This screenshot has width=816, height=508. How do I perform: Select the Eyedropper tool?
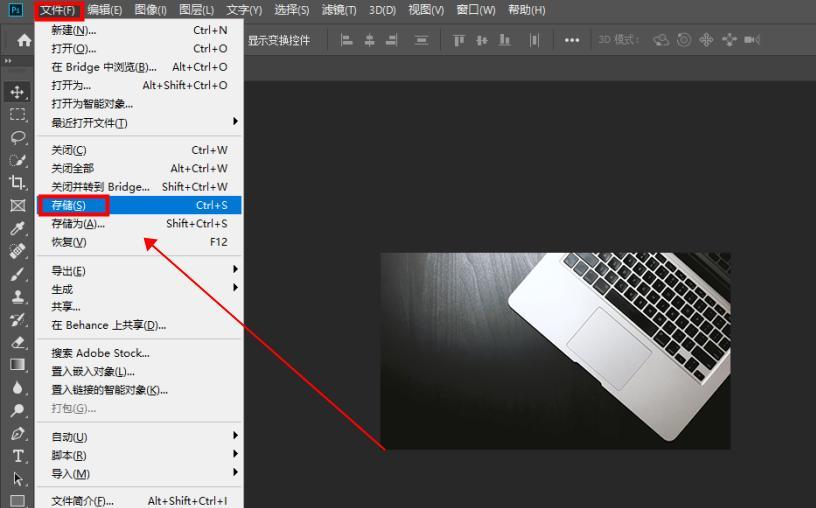tap(17, 228)
